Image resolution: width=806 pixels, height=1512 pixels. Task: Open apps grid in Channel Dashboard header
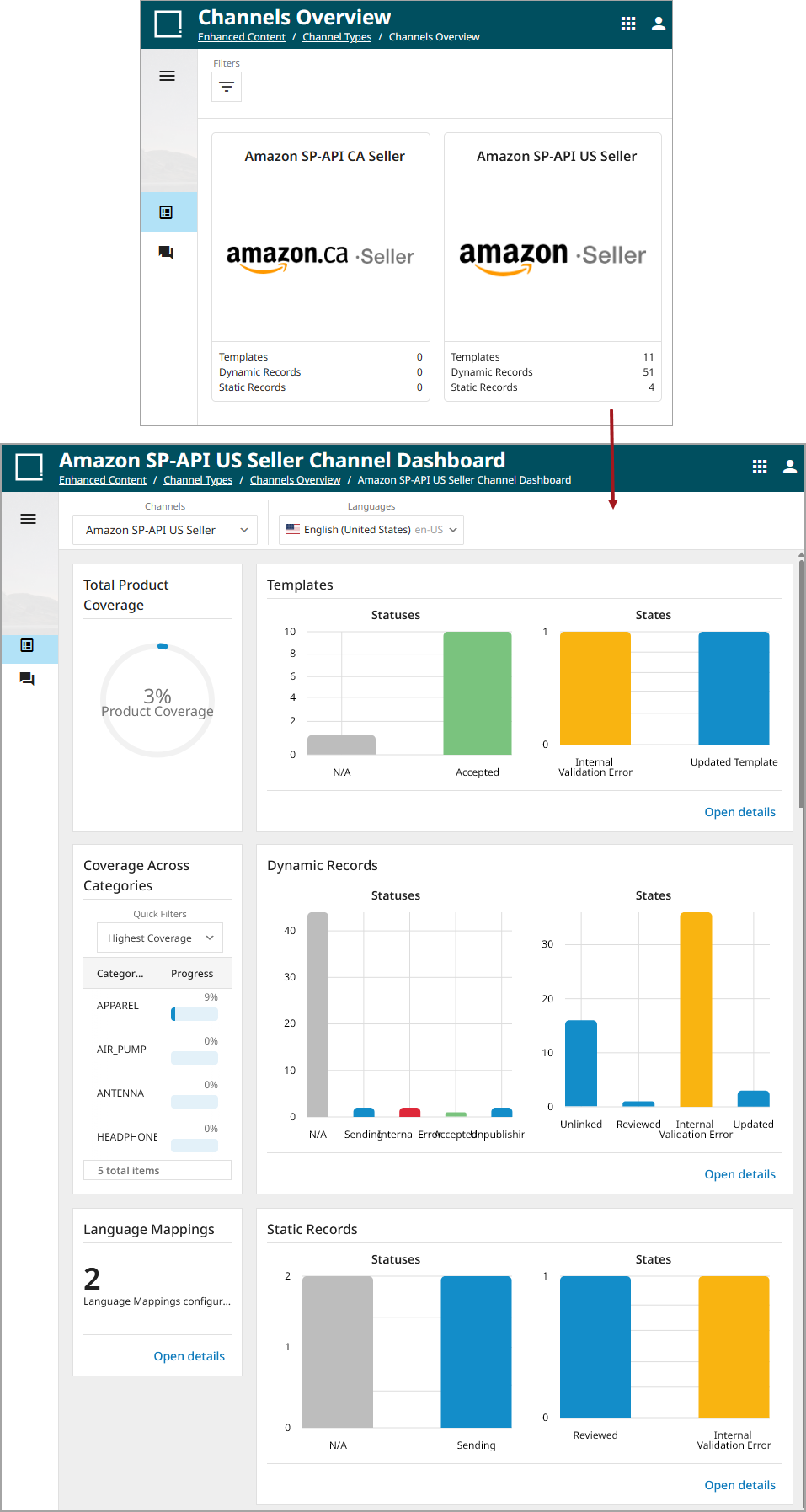click(x=760, y=467)
